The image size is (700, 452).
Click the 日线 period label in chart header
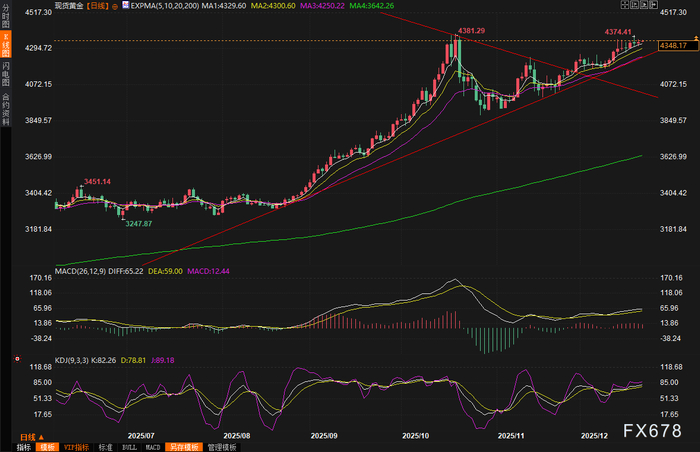[100, 6]
